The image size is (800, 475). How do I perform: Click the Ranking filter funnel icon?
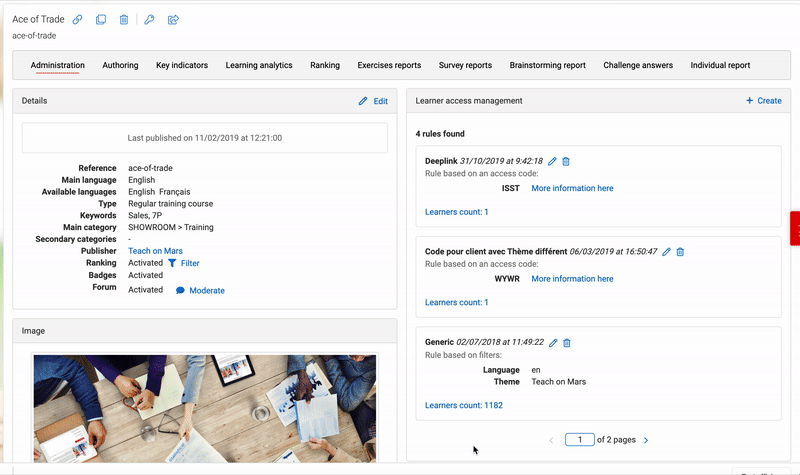pos(172,263)
